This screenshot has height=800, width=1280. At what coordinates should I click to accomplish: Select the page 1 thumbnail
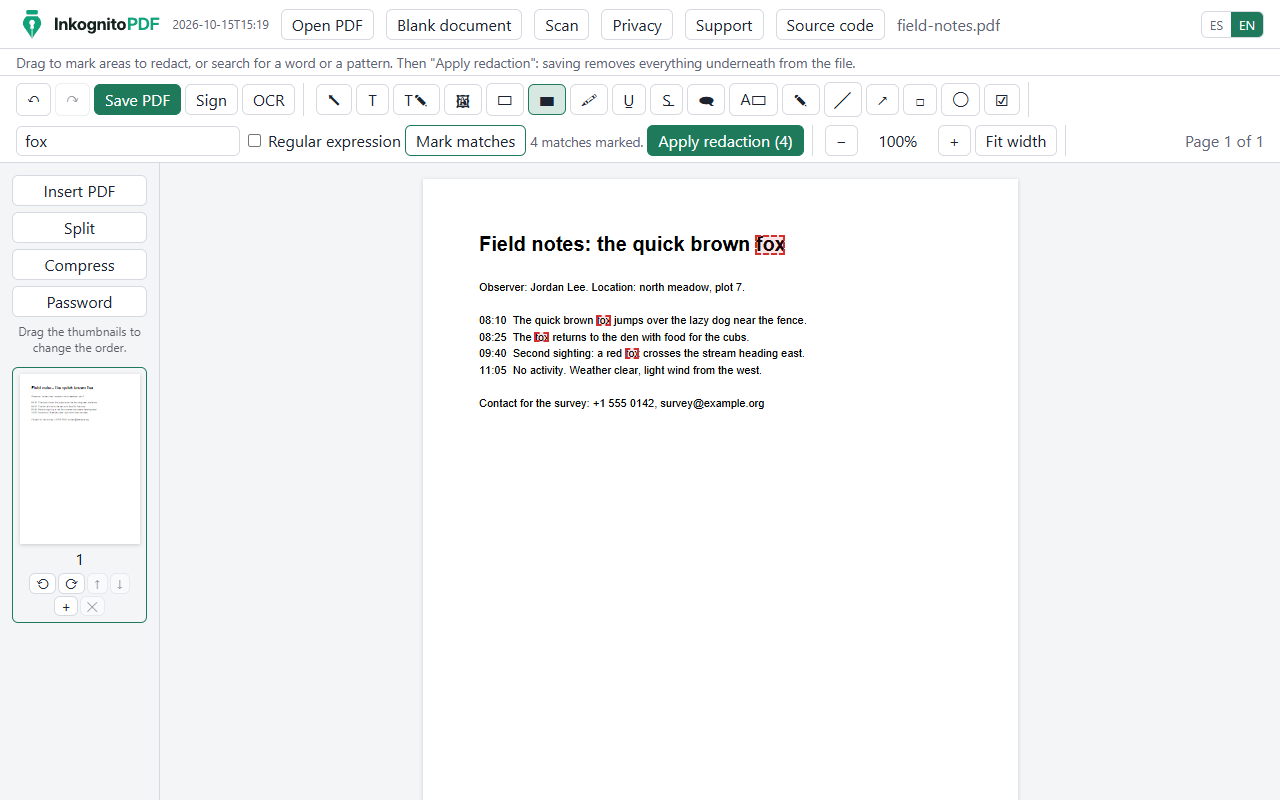pos(80,459)
